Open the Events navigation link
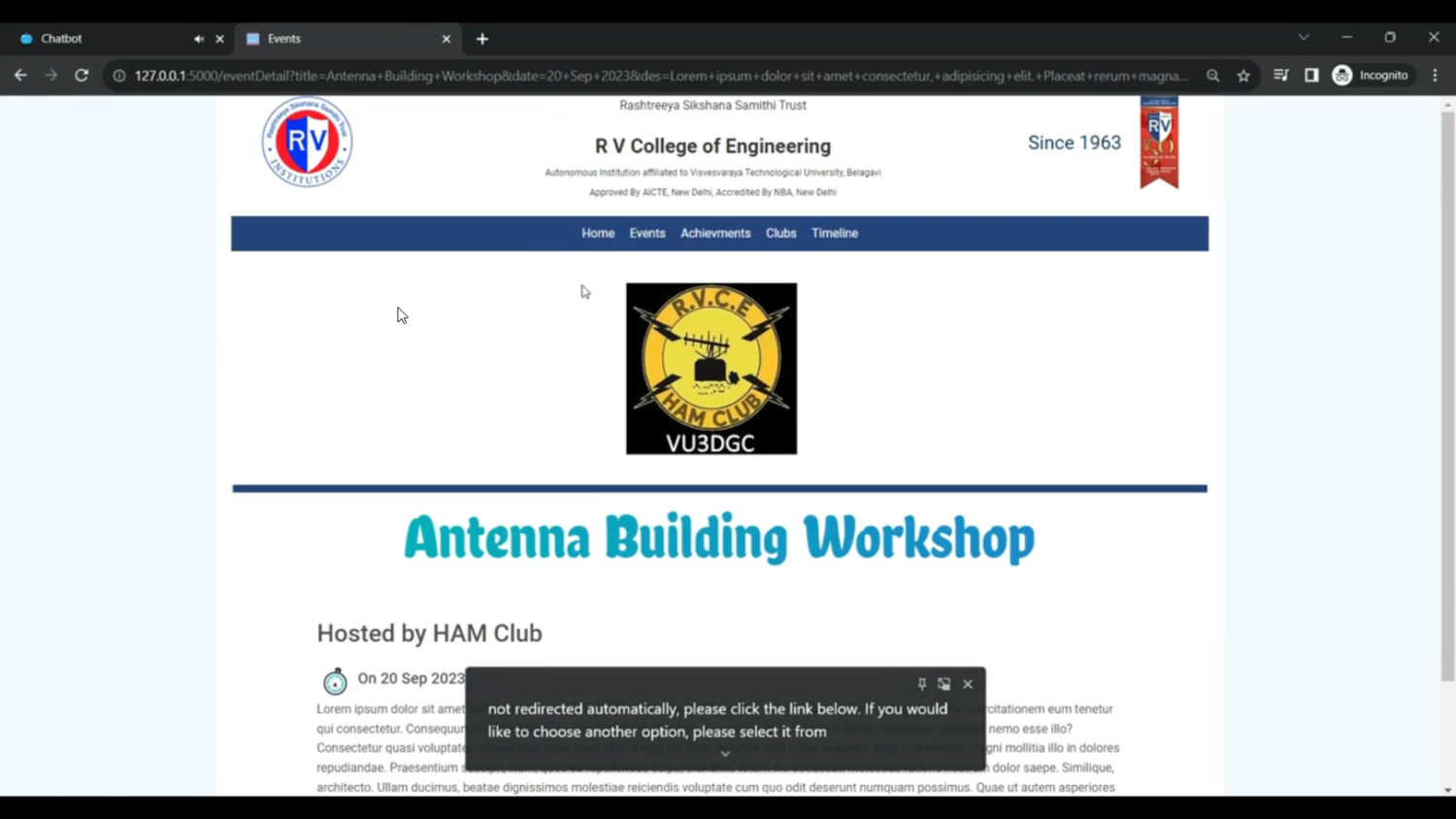The image size is (1456, 819). [647, 234]
